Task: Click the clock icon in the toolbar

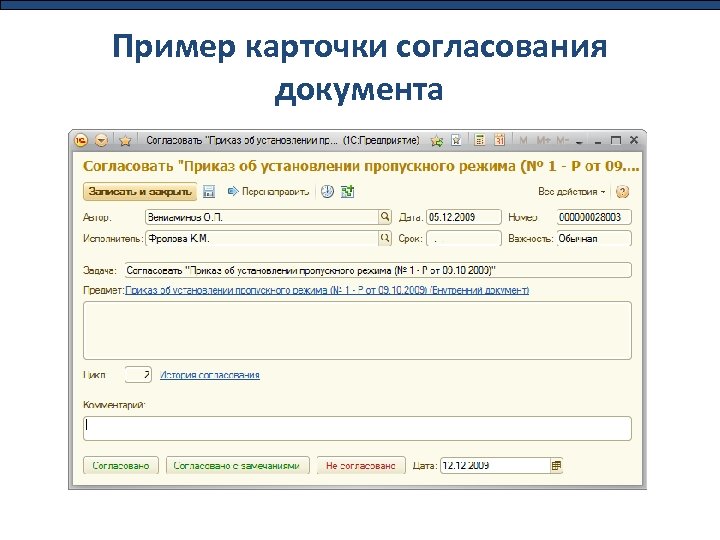Action: point(327,191)
